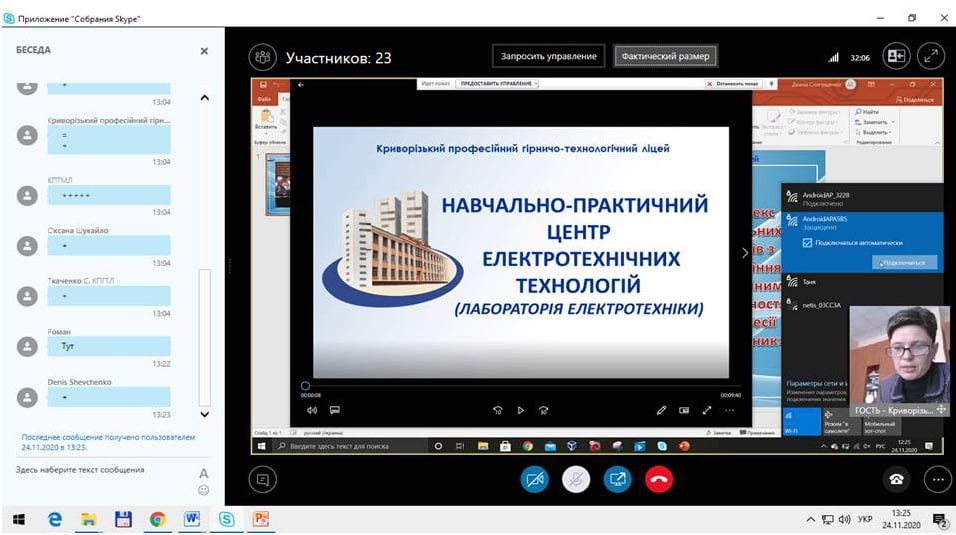This screenshot has height=535, width=956.
Task: Toggle the conversation chat bubble icon
Action: point(263,479)
